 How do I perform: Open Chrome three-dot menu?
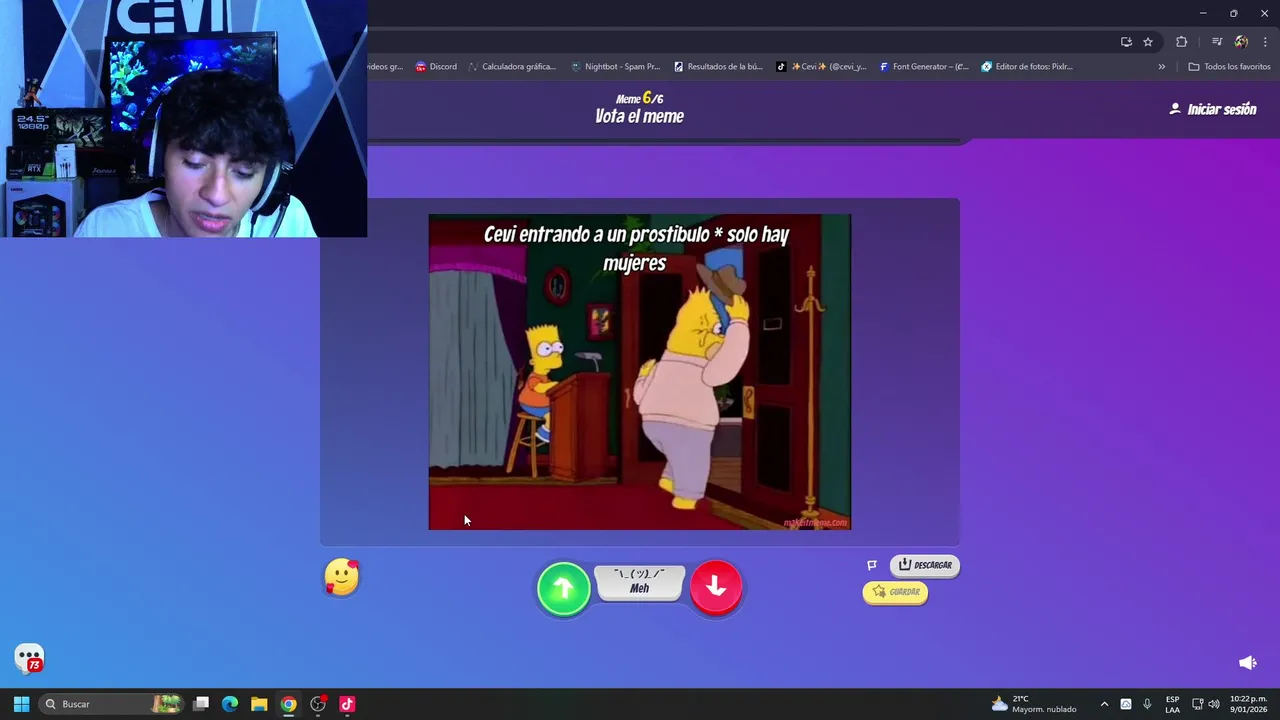click(x=1265, y=42)
